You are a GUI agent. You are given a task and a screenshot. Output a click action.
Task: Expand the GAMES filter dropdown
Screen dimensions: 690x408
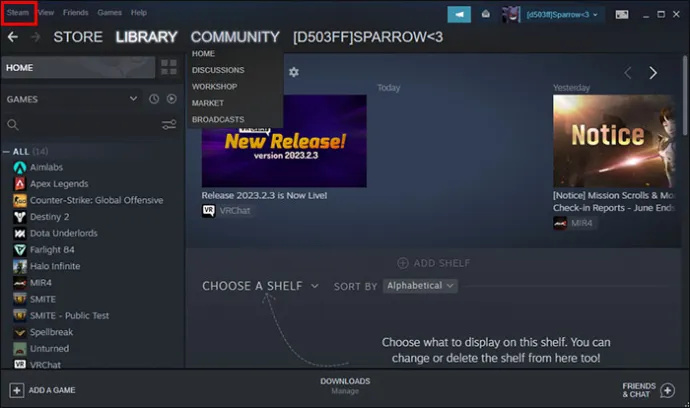71,99
